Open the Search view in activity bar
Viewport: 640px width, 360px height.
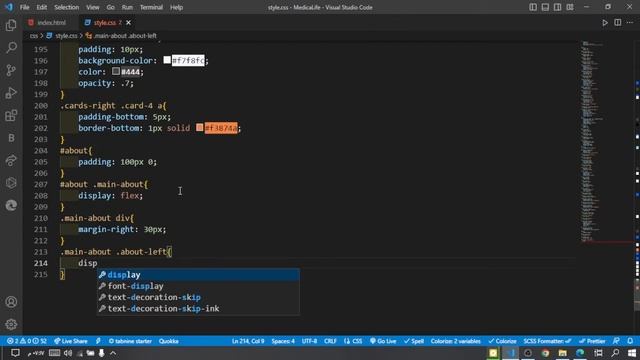pyautogui.click(x=11, y=48)
